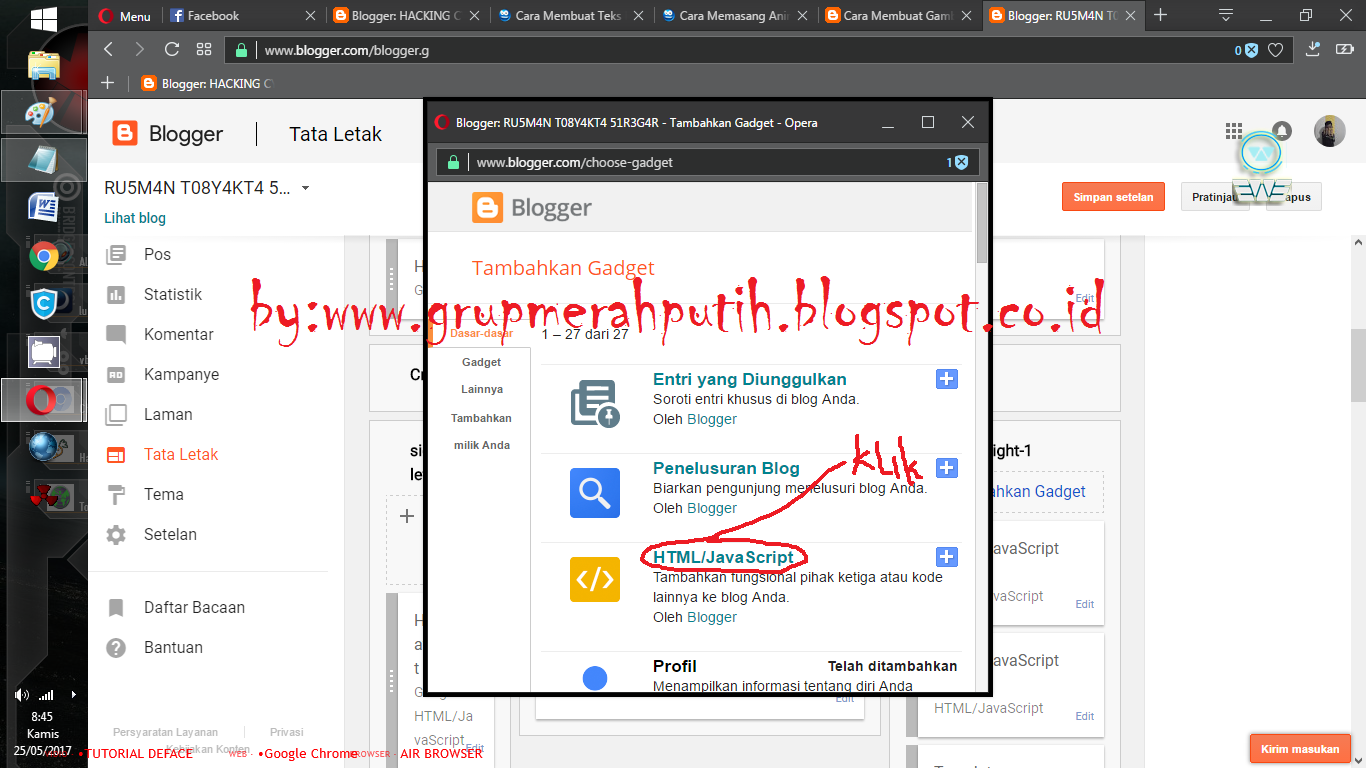The image size is (1366, 768).
Task: Click the Penelusuran Blog magnifier thumbnail
Action: click(x=595, y=493)
